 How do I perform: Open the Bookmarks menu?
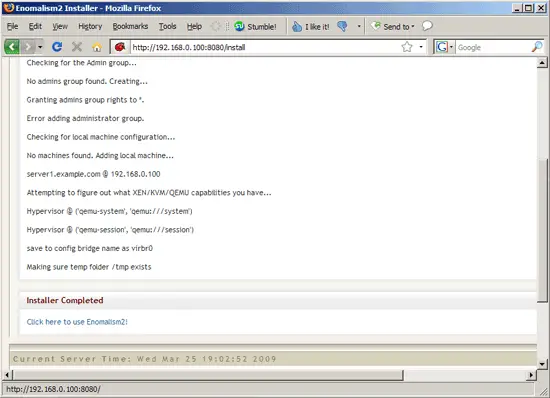point(130,26)
